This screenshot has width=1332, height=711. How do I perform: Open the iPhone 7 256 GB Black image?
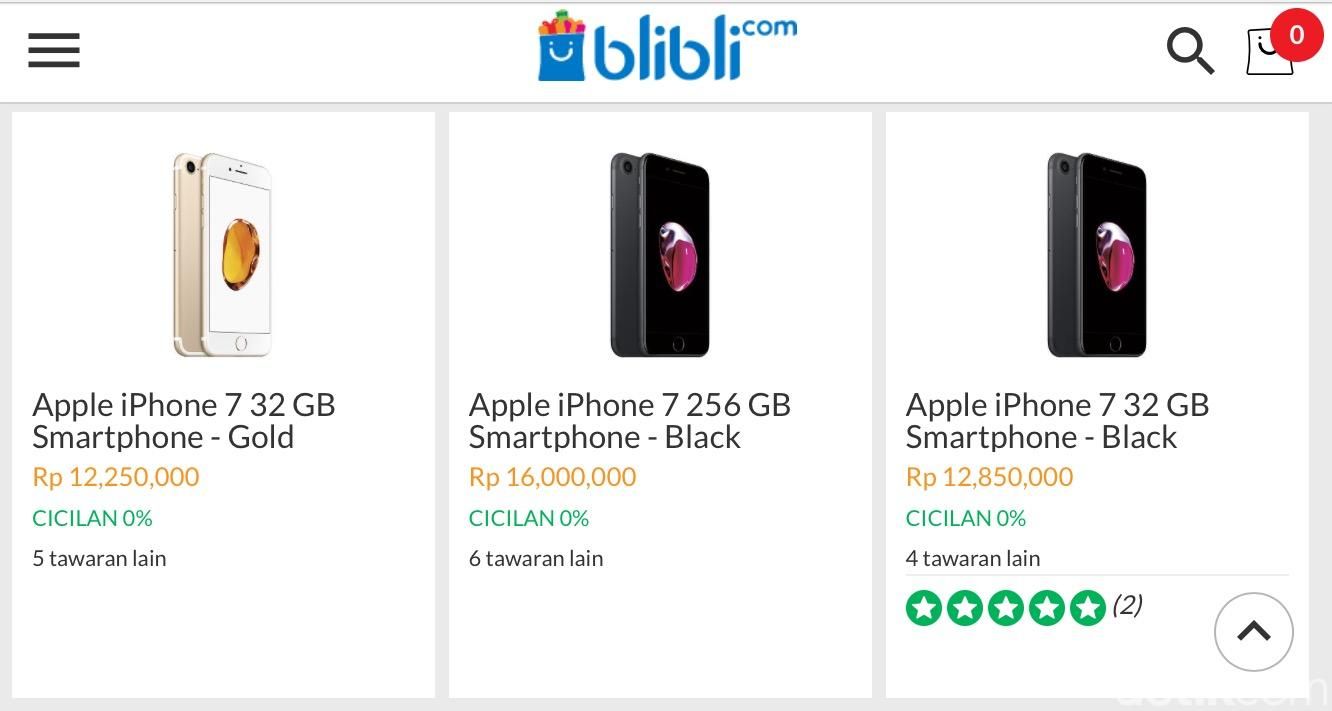click(x=660, y=255)
